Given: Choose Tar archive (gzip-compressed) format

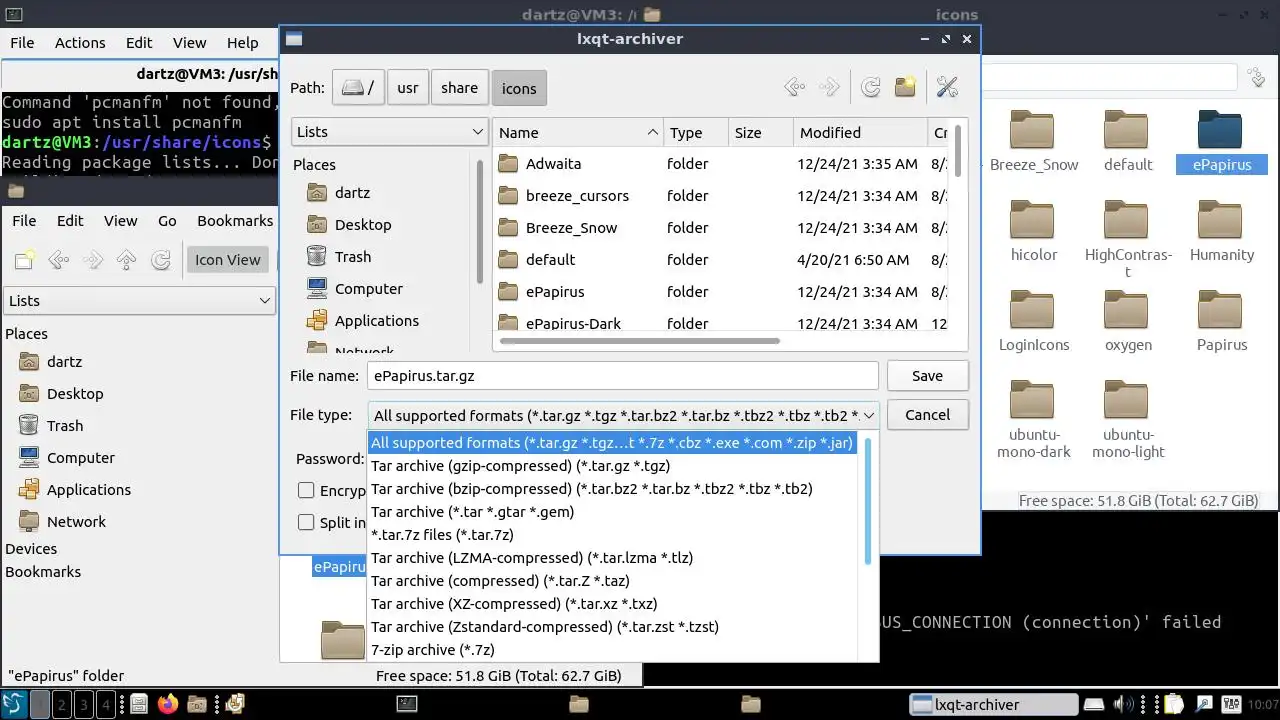Looking at the screenshot, I should tap(612, 466).
